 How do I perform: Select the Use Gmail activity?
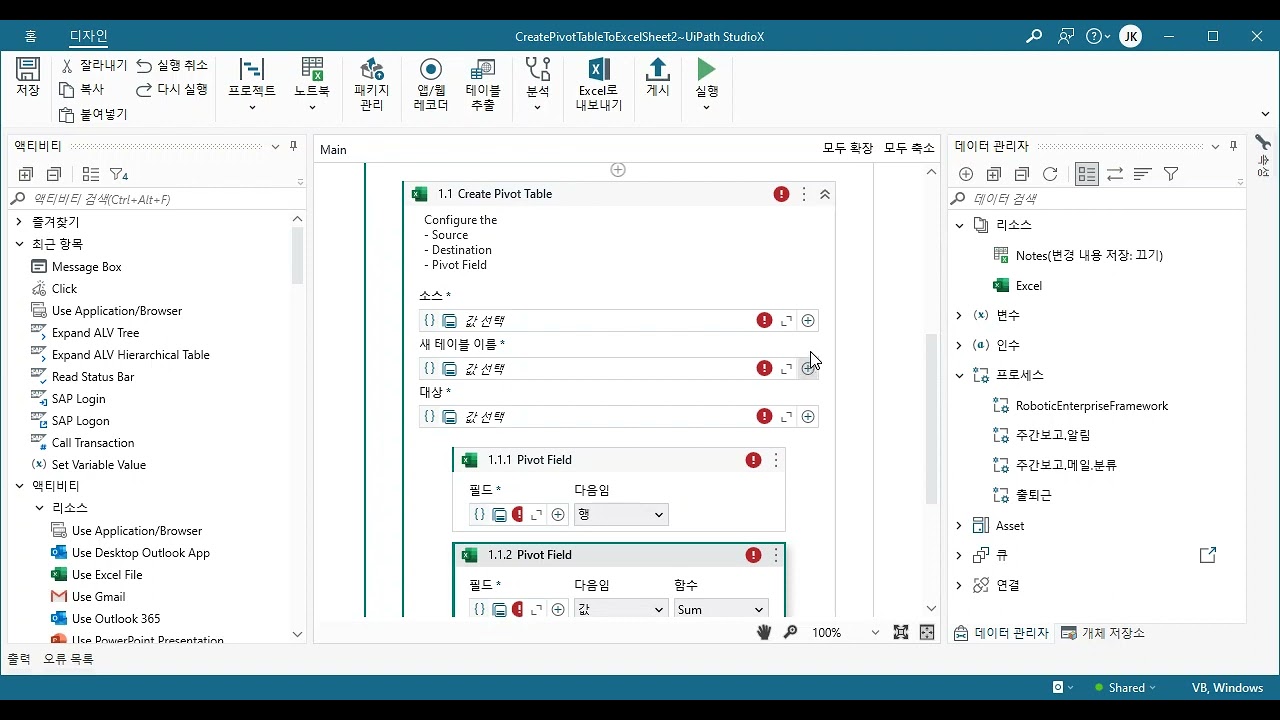98,597
